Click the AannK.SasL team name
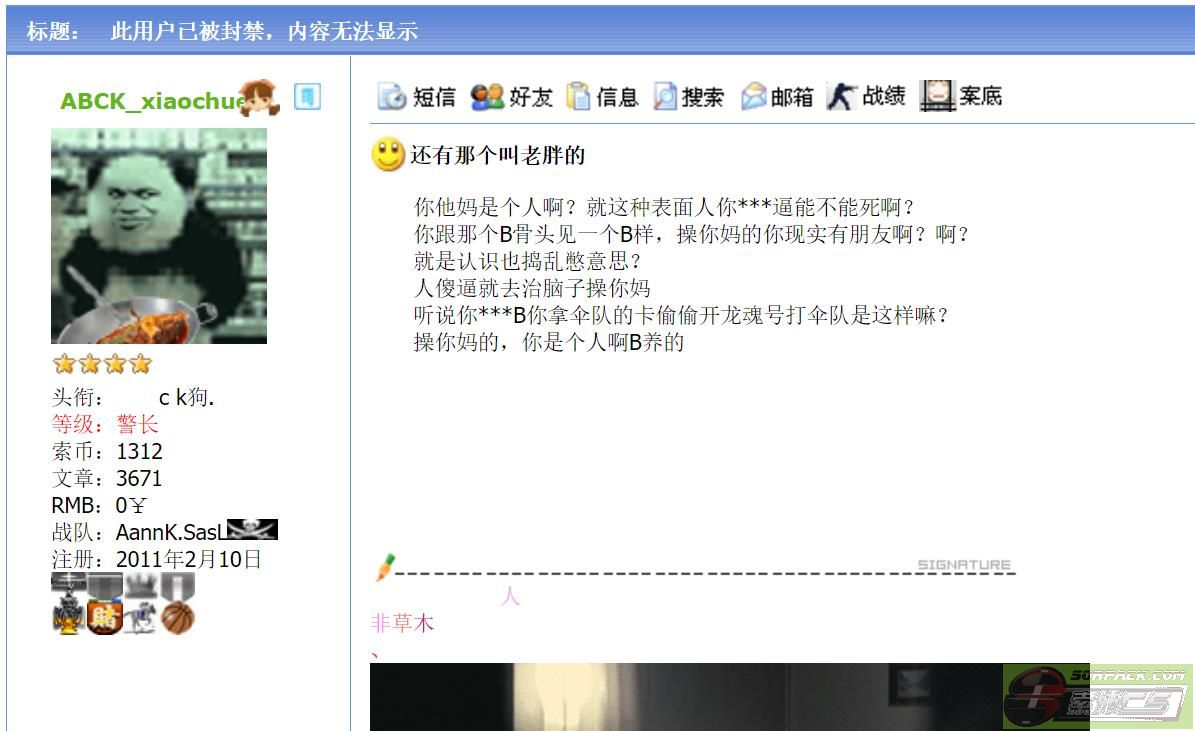The height and width of the screenshot is (731, 1195). point(171,532)
